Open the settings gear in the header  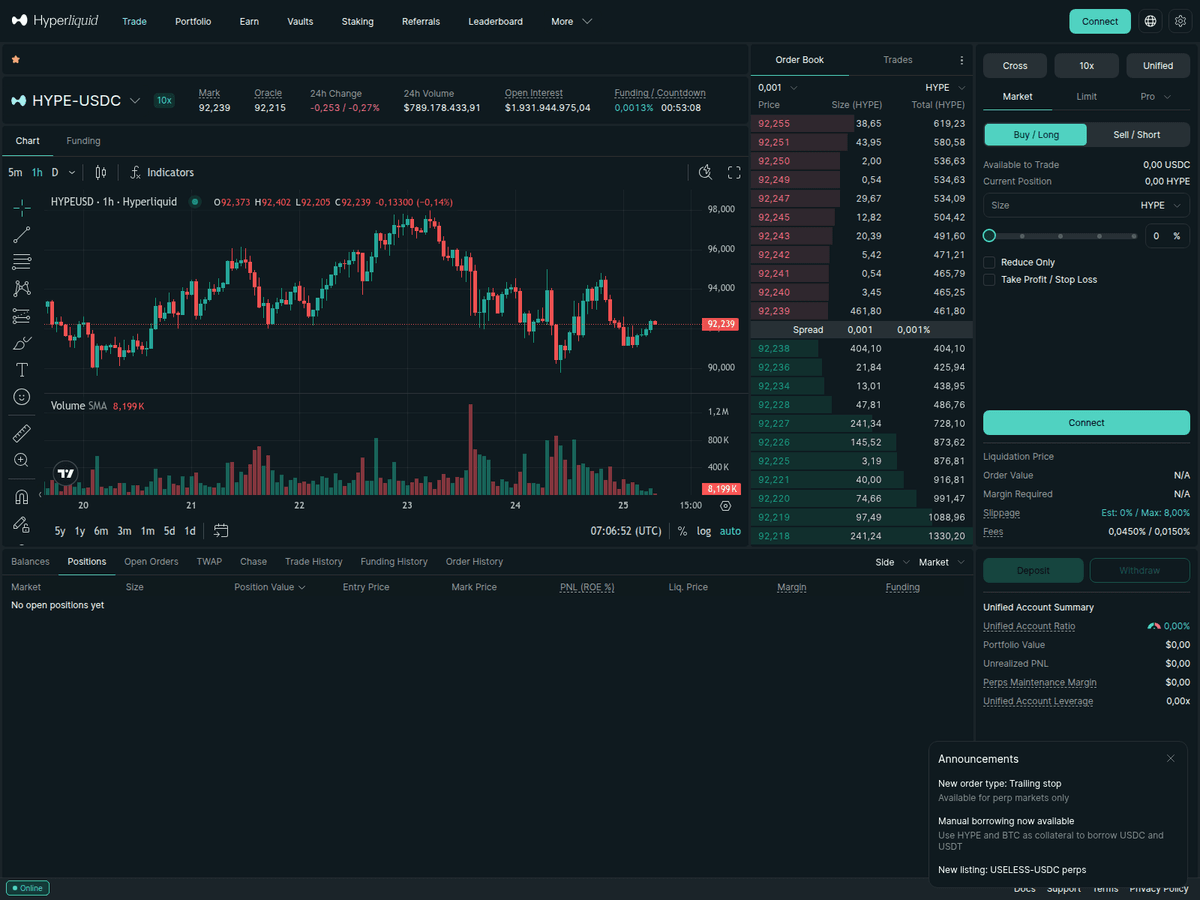point(1179,21)
